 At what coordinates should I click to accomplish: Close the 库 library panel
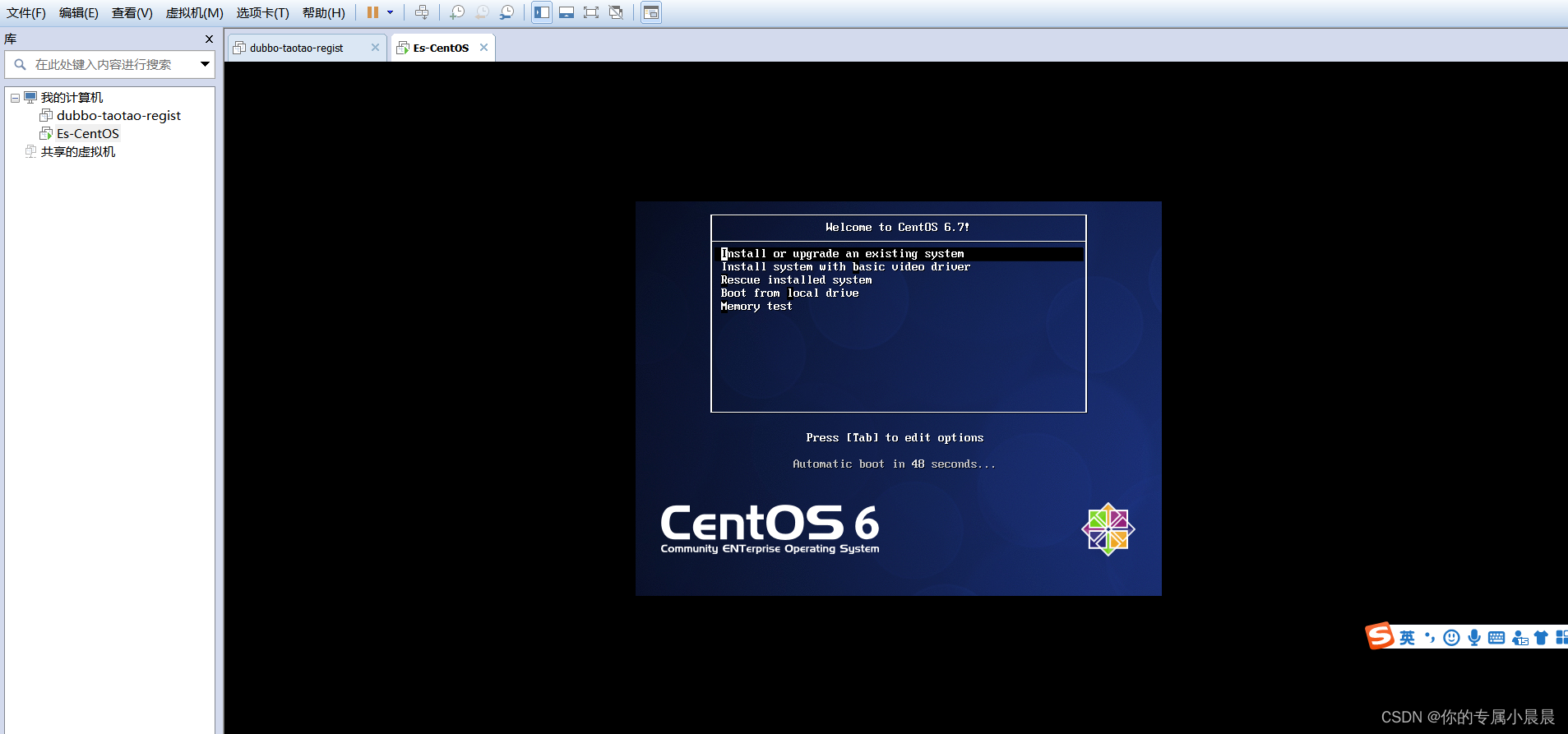click(209, 39)
